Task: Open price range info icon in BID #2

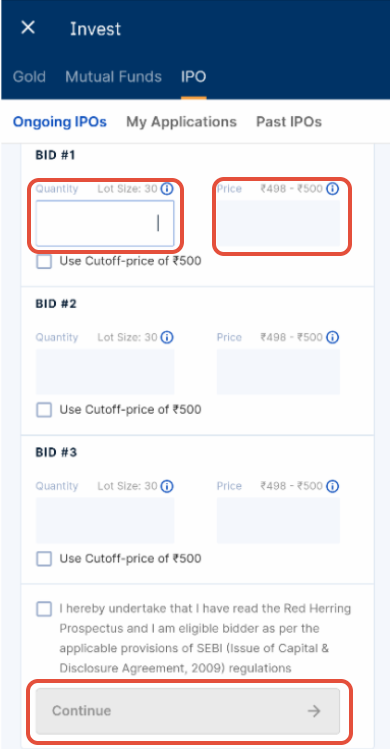Action: click(x=332, y=338)
